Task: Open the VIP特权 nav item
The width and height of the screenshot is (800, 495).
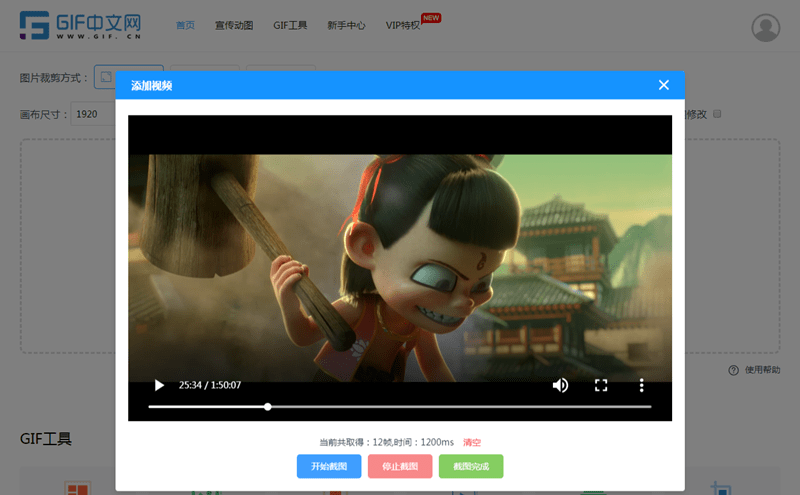Action: coord(403,25)
